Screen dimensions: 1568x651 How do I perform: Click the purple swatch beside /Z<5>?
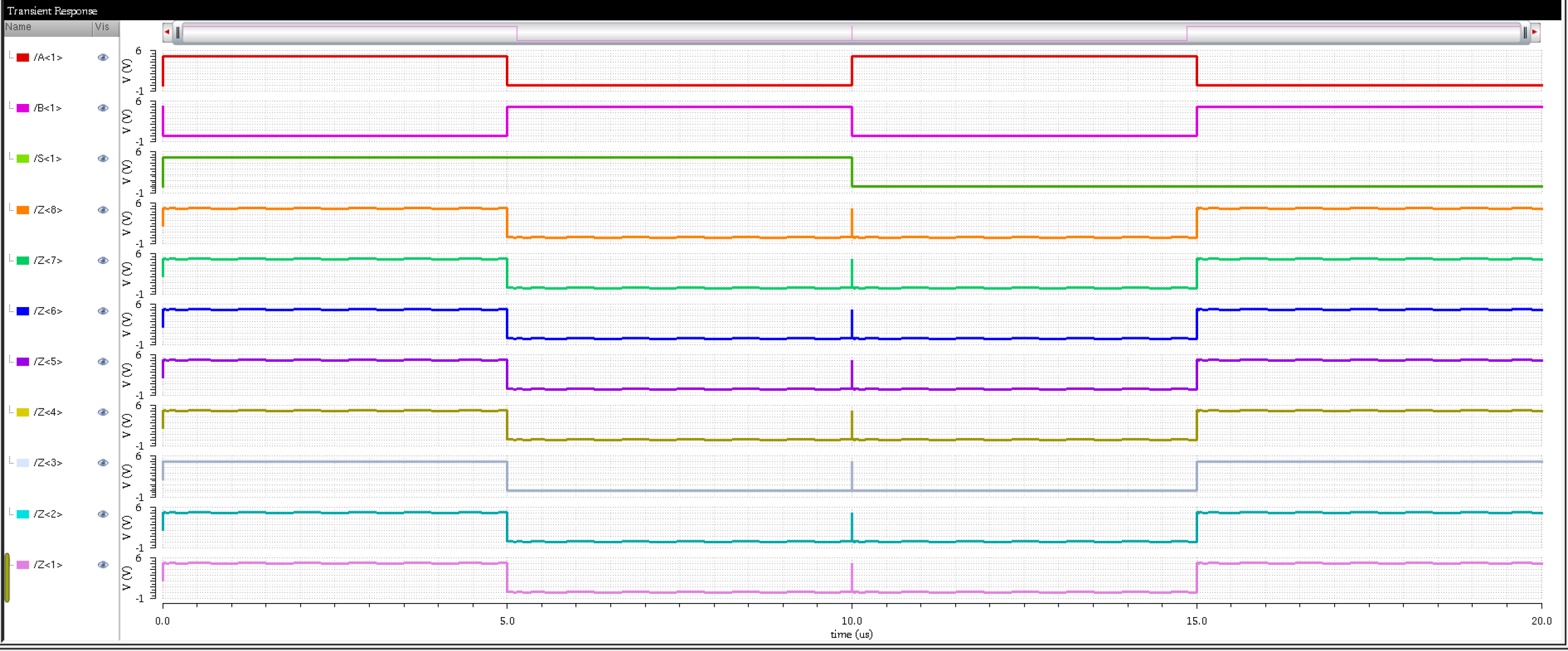(x=23, y=361)
